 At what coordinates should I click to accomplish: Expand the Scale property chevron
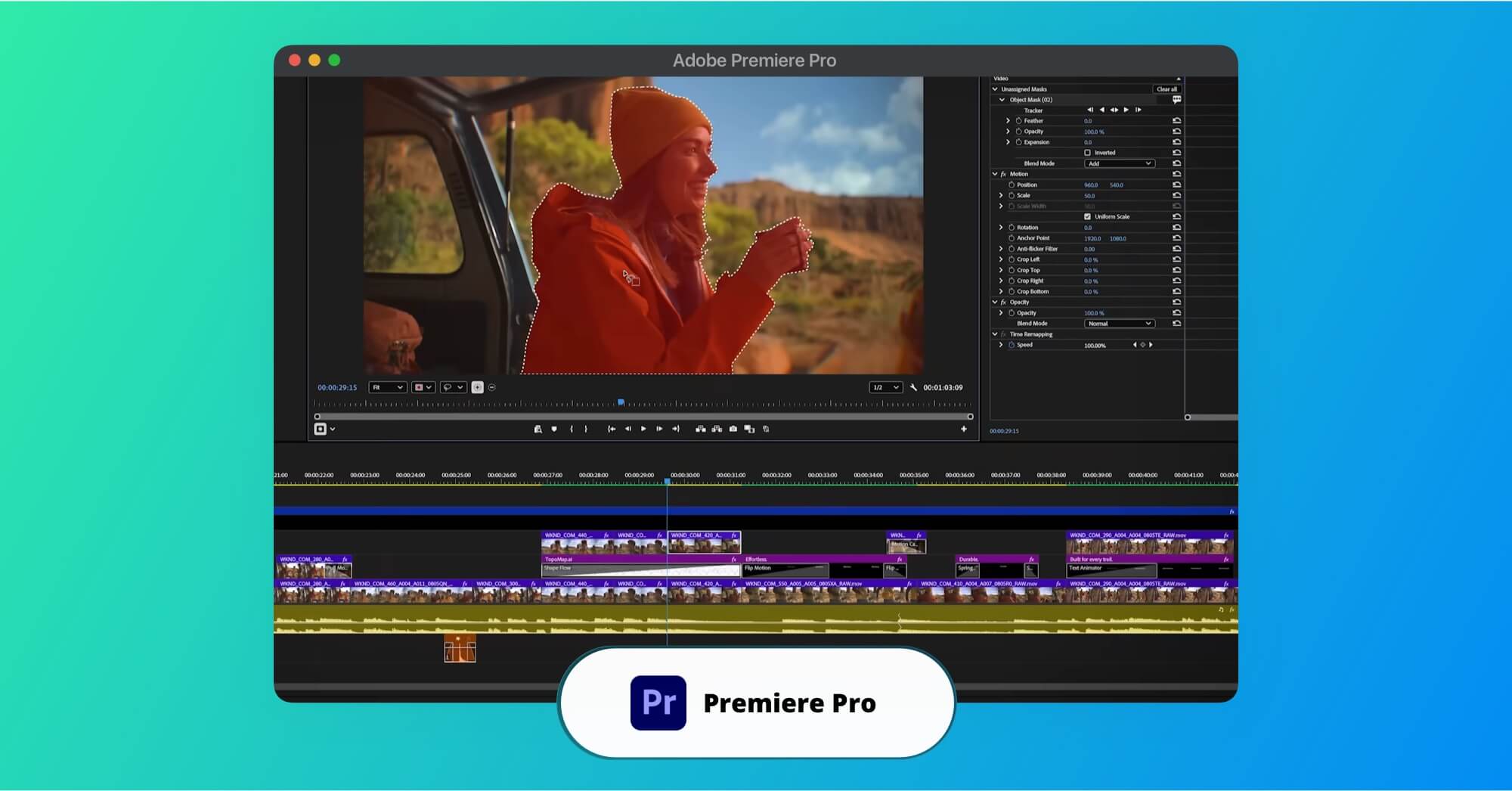point(1001,195)
